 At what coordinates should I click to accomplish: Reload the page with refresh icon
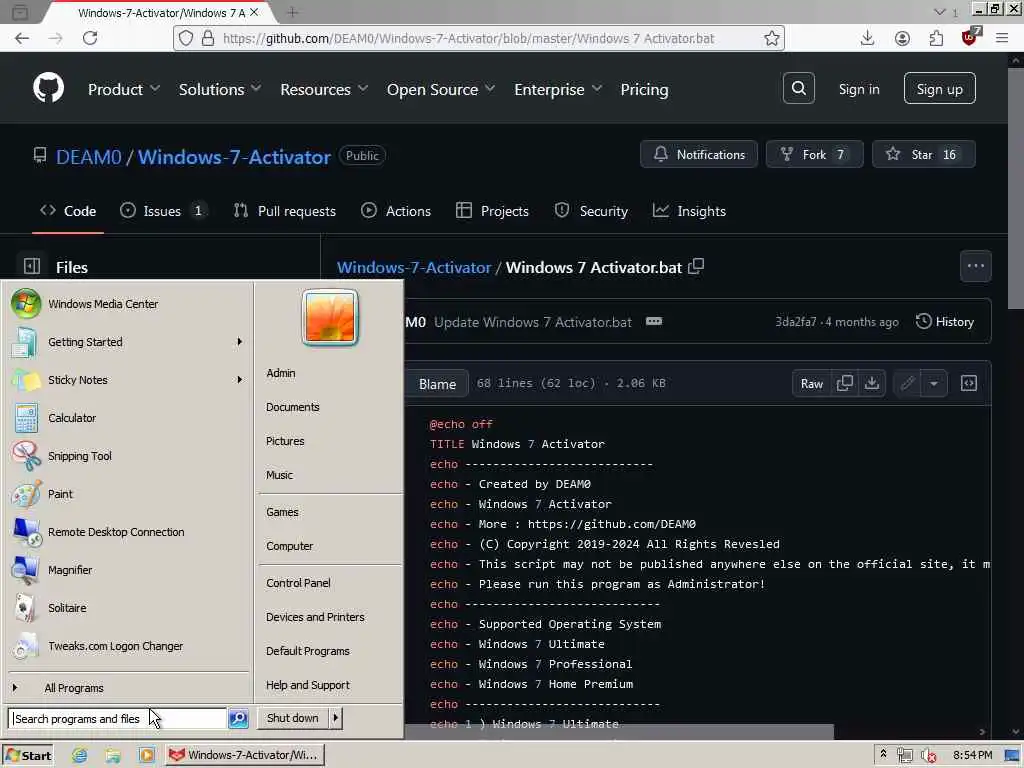[x=90, y=38]
